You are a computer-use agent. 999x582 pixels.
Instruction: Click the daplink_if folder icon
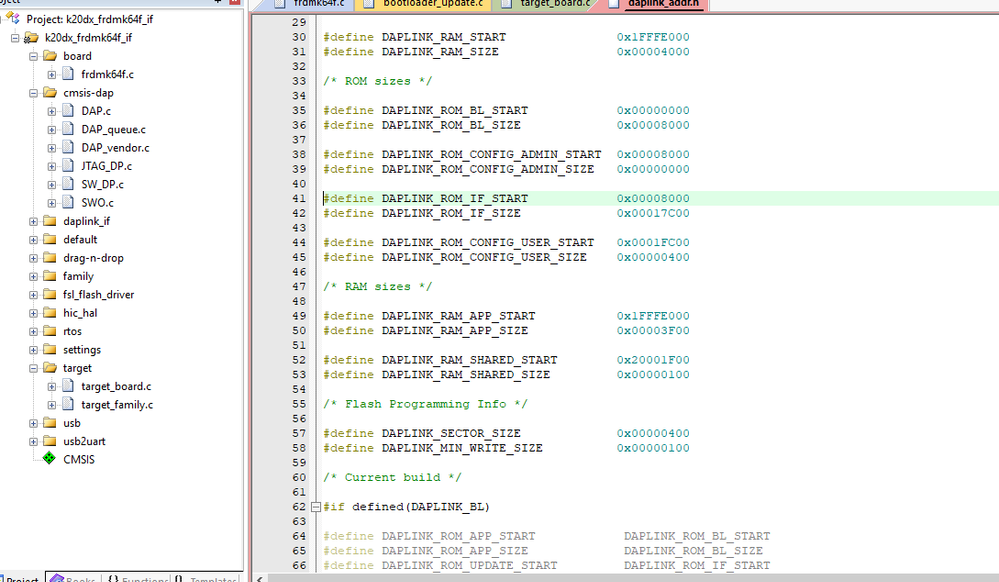tap(50, 221)
